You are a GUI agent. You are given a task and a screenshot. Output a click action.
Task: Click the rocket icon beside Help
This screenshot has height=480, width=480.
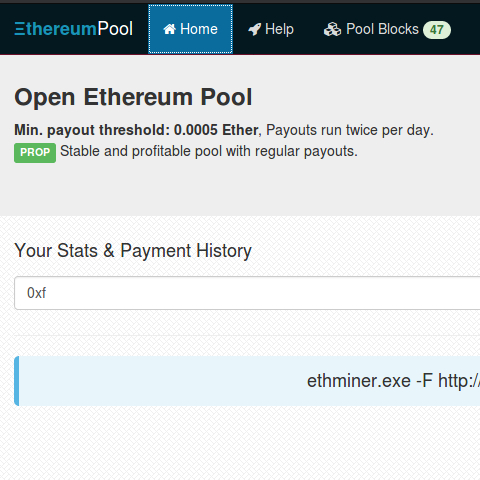click(255, 29)
